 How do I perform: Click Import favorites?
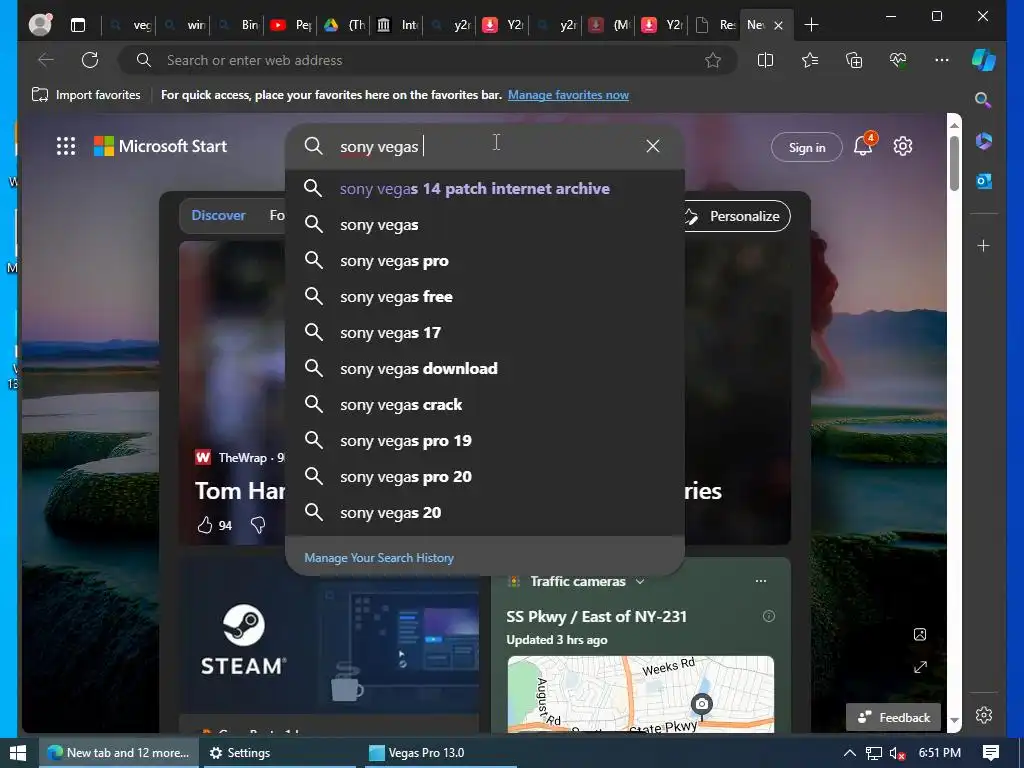pyautogui.click(x=86, y=95)
